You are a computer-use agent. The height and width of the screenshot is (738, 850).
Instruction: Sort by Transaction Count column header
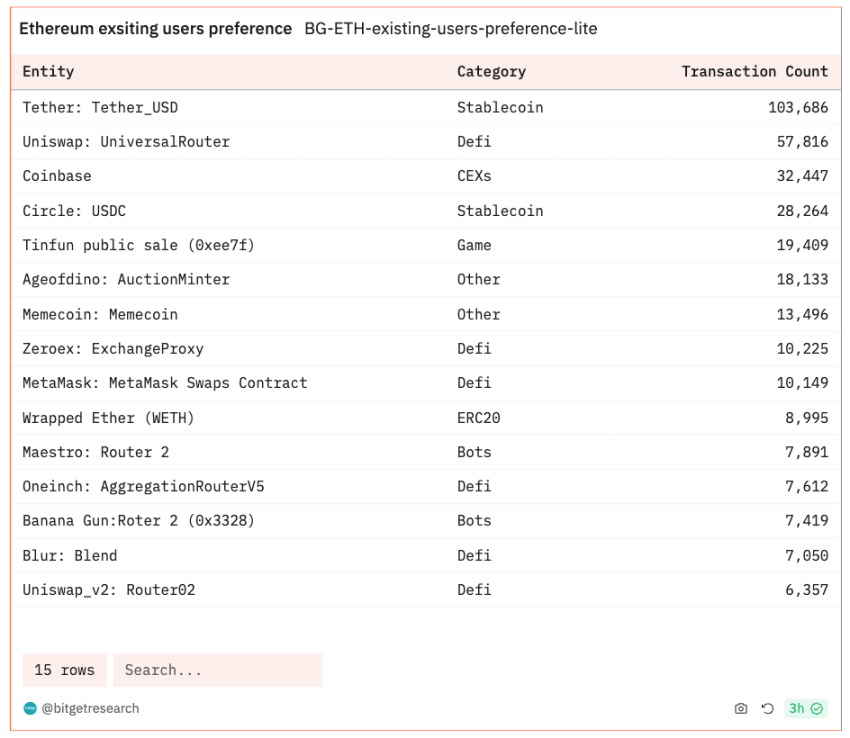point(754,72)
